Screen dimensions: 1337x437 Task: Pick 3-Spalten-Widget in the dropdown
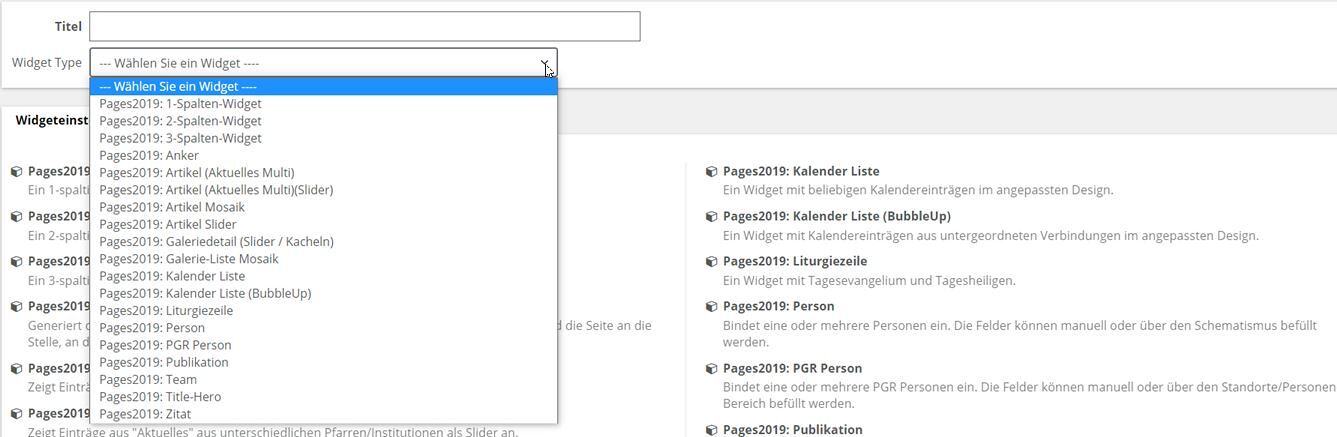(180, 138)
